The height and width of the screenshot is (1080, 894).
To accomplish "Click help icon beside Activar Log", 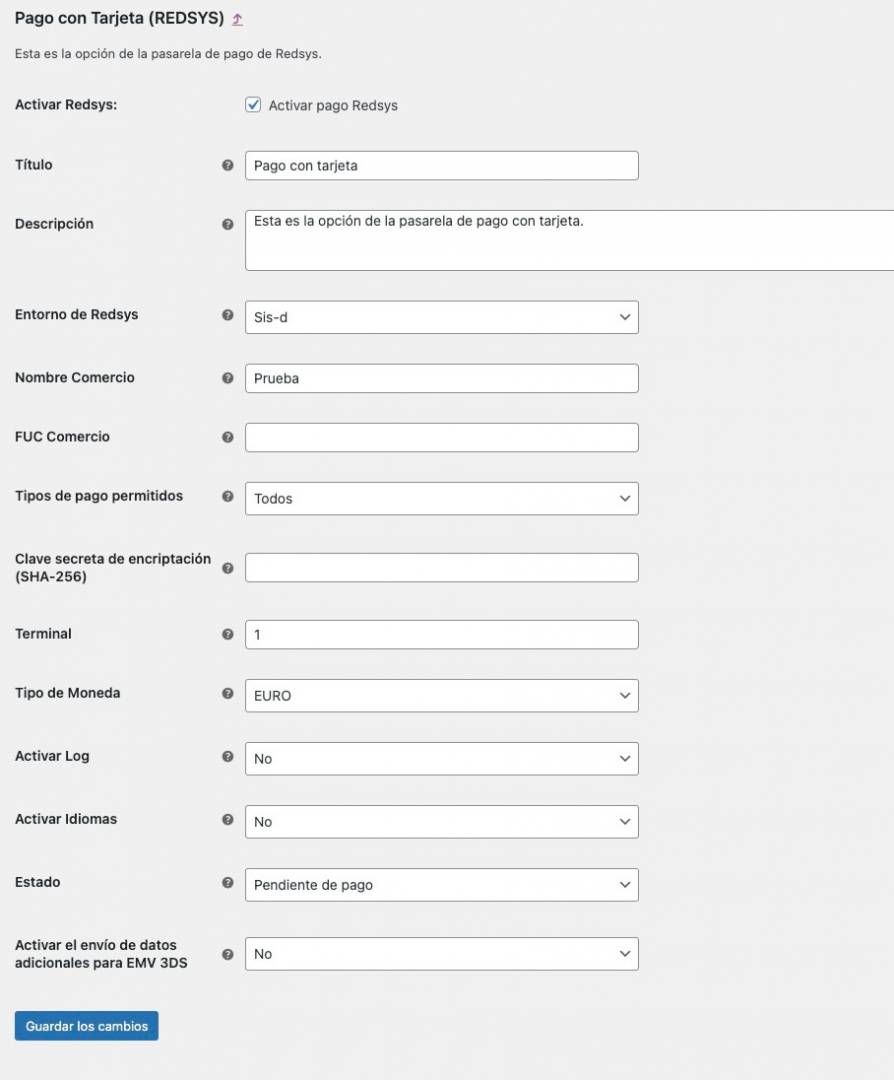I will pos(228,756).
